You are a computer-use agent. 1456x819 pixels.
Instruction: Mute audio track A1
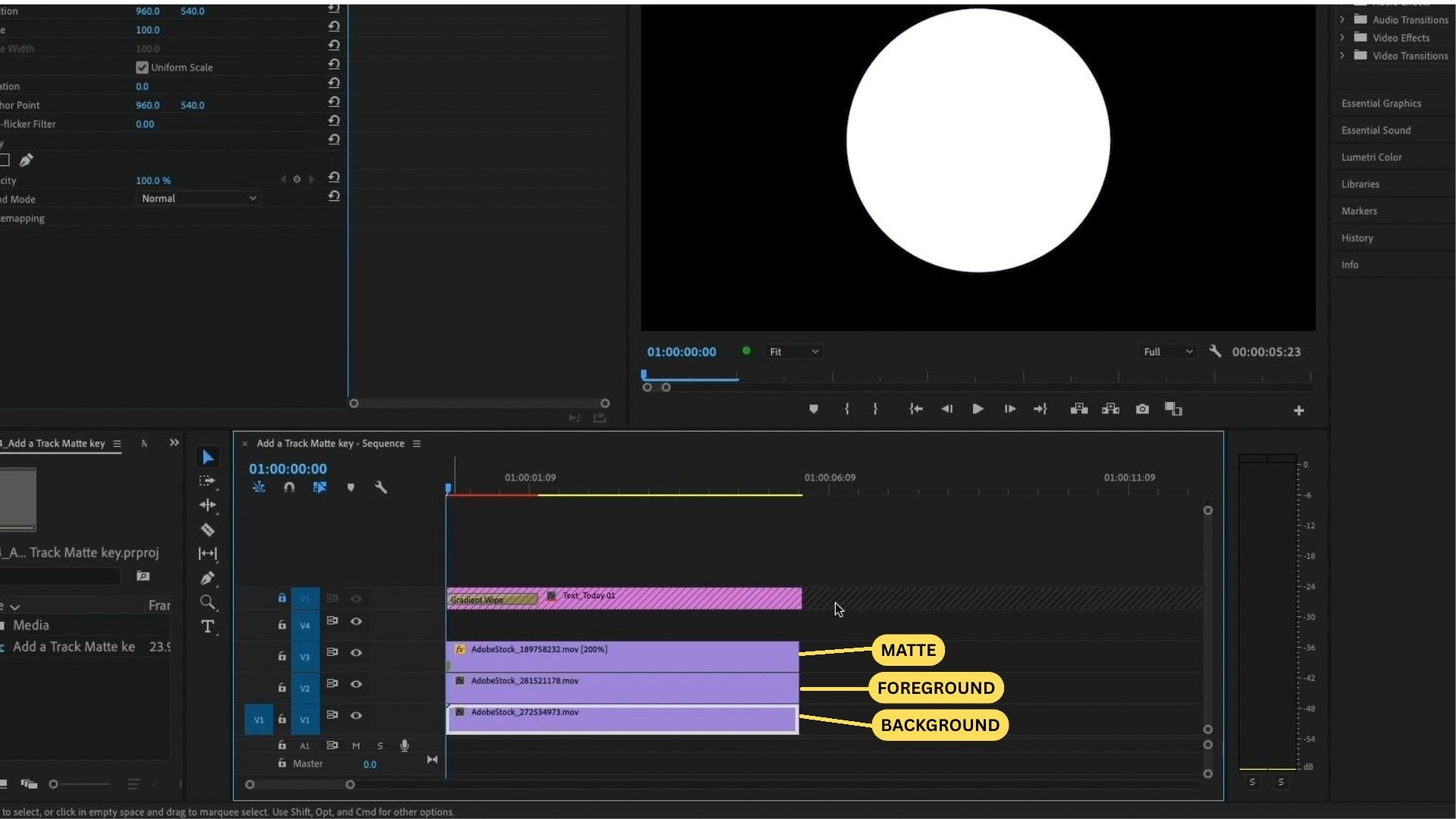pos(356,746)
